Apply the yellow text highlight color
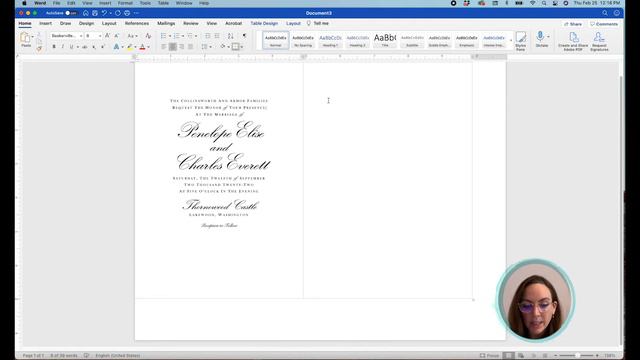 130,47
